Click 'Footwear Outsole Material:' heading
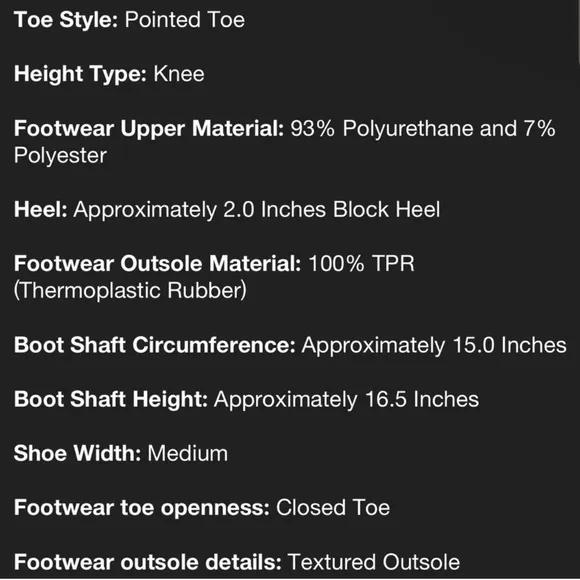580x580 pixels. [x=158, y=264]
